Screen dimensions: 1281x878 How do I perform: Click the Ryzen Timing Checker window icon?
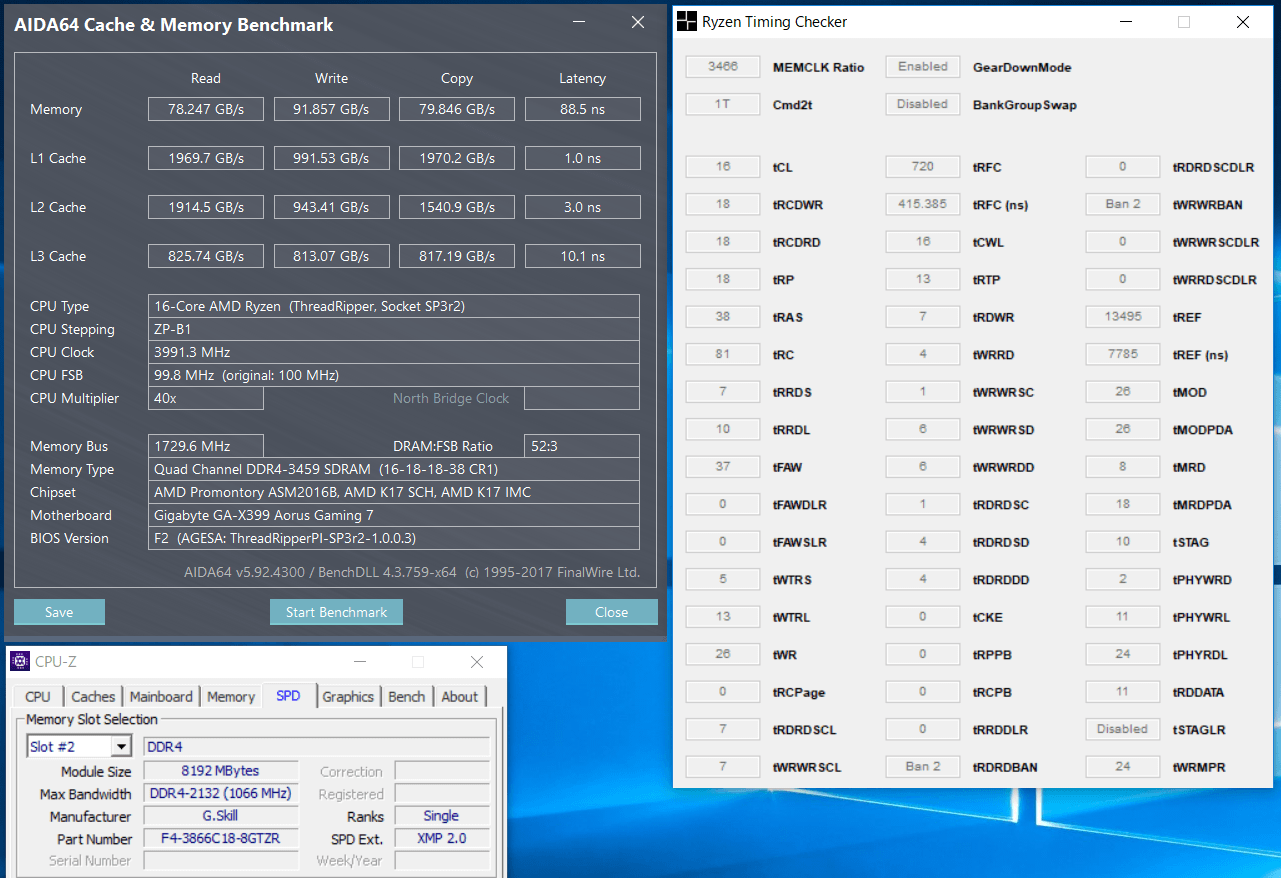[687, 22]
